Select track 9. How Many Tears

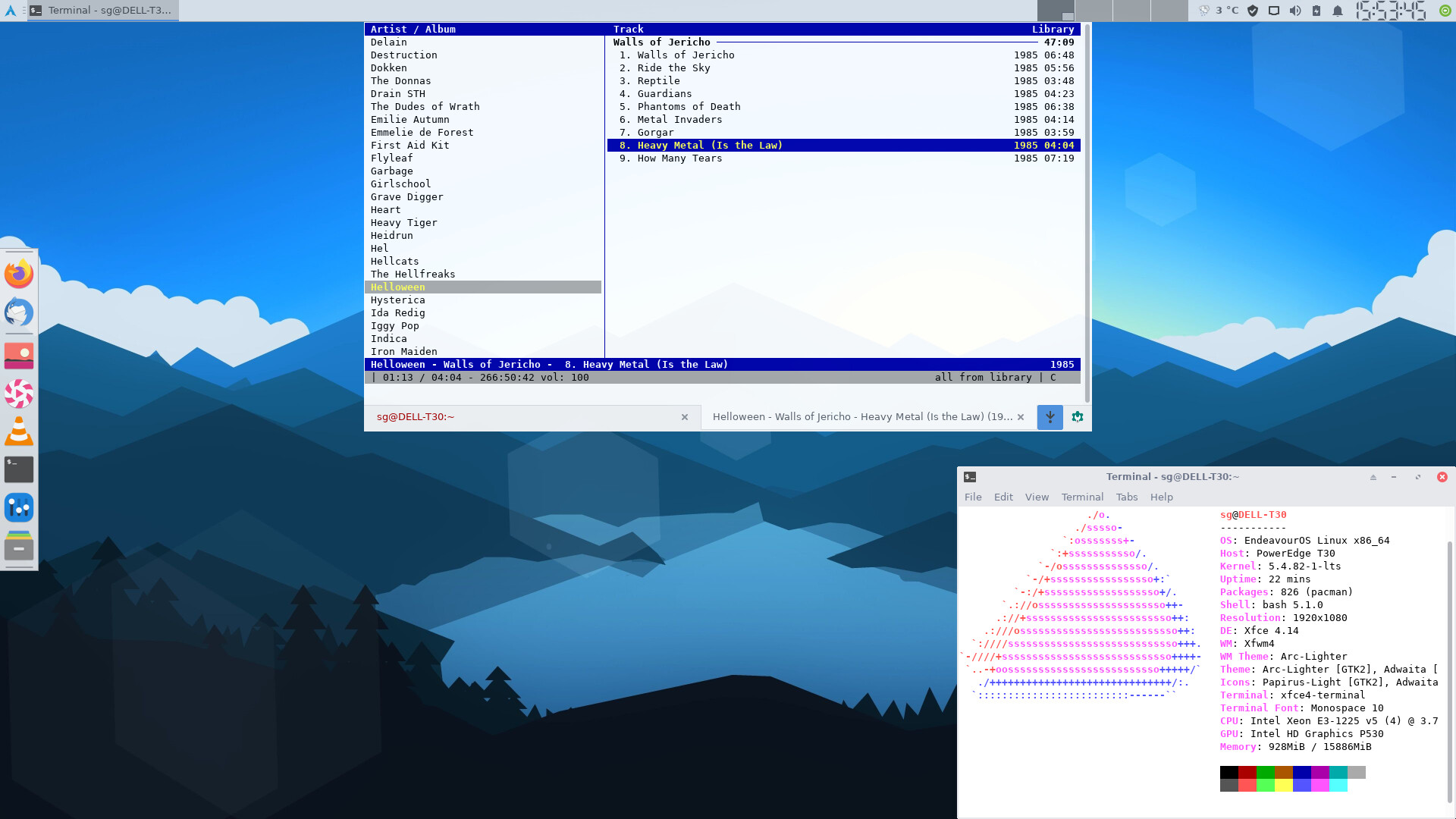844,158
